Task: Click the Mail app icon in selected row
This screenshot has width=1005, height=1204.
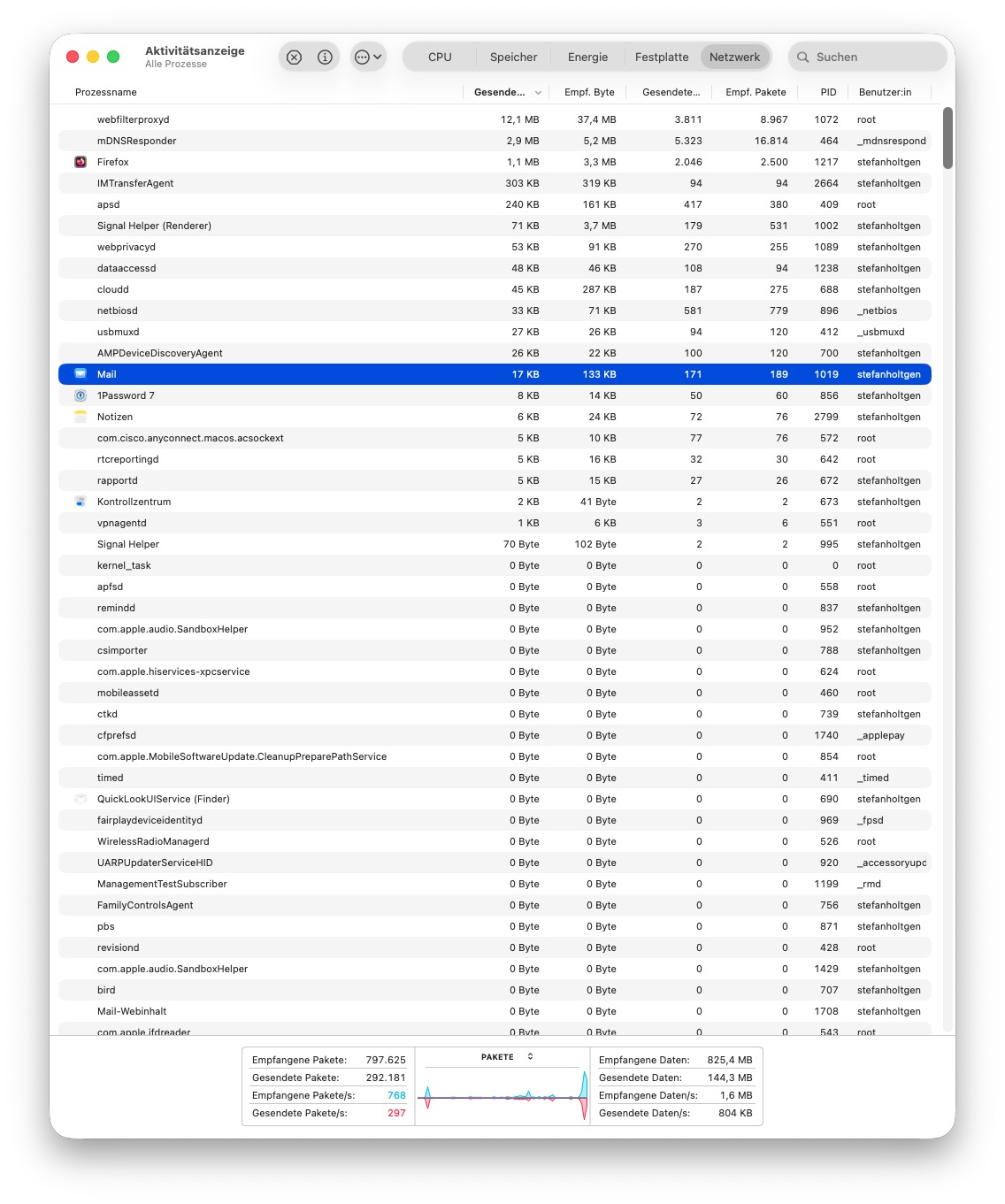Action: 81,374
